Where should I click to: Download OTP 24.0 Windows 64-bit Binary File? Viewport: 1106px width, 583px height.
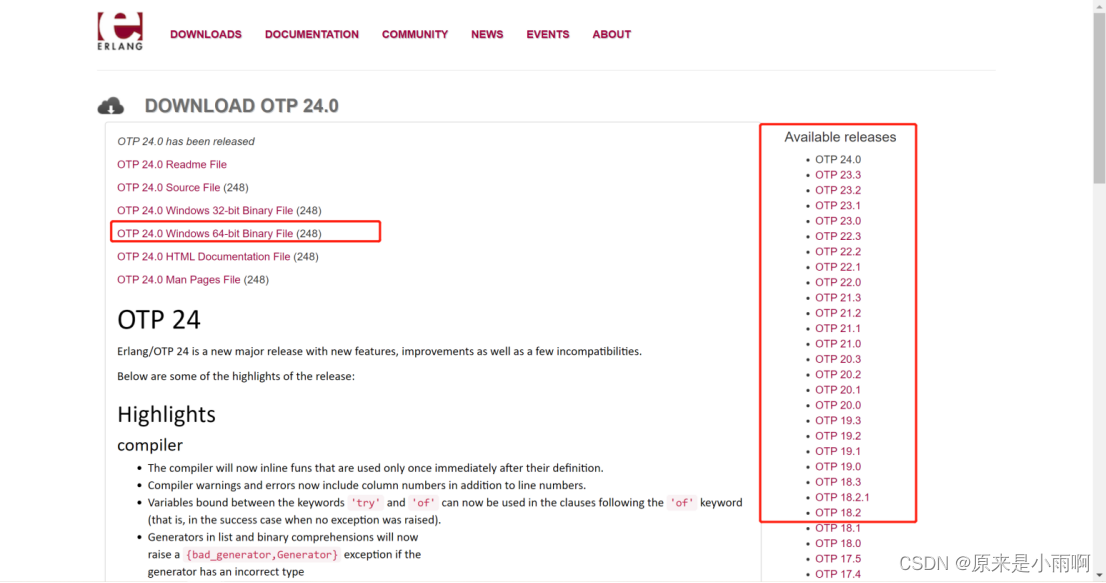[205, 233]
